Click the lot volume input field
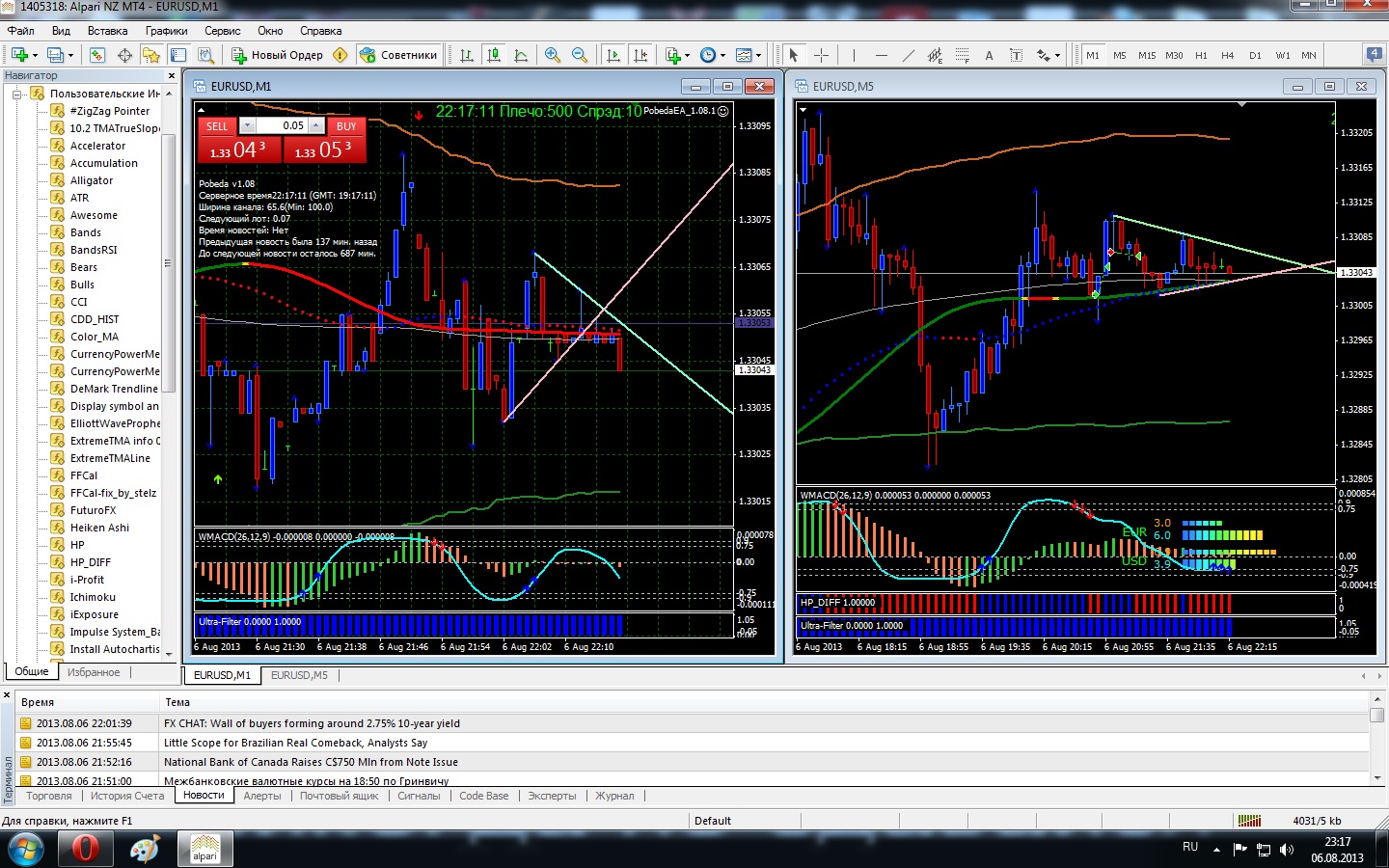The image size is (1389, 868). click(x=281, y=125)
